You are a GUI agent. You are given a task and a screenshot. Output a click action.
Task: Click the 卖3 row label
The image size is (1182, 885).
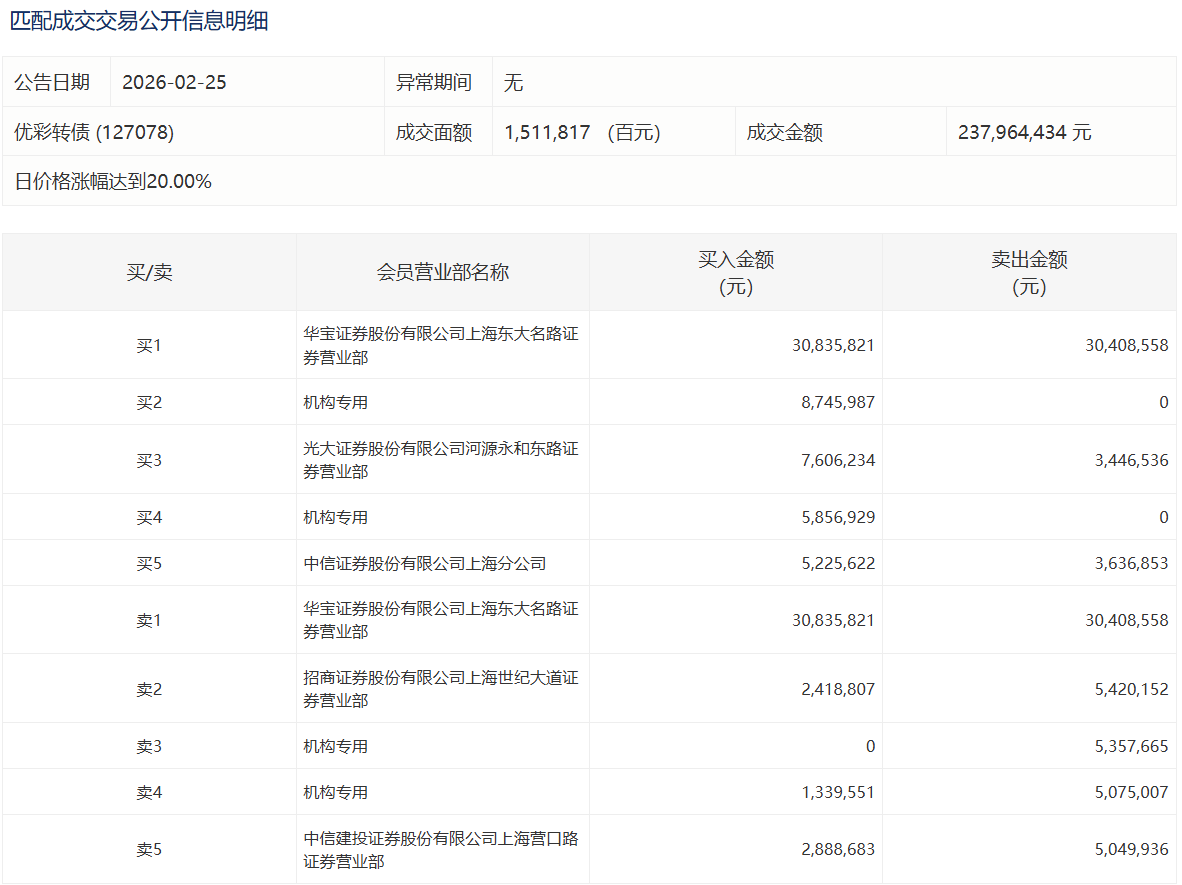click(149, 746)
